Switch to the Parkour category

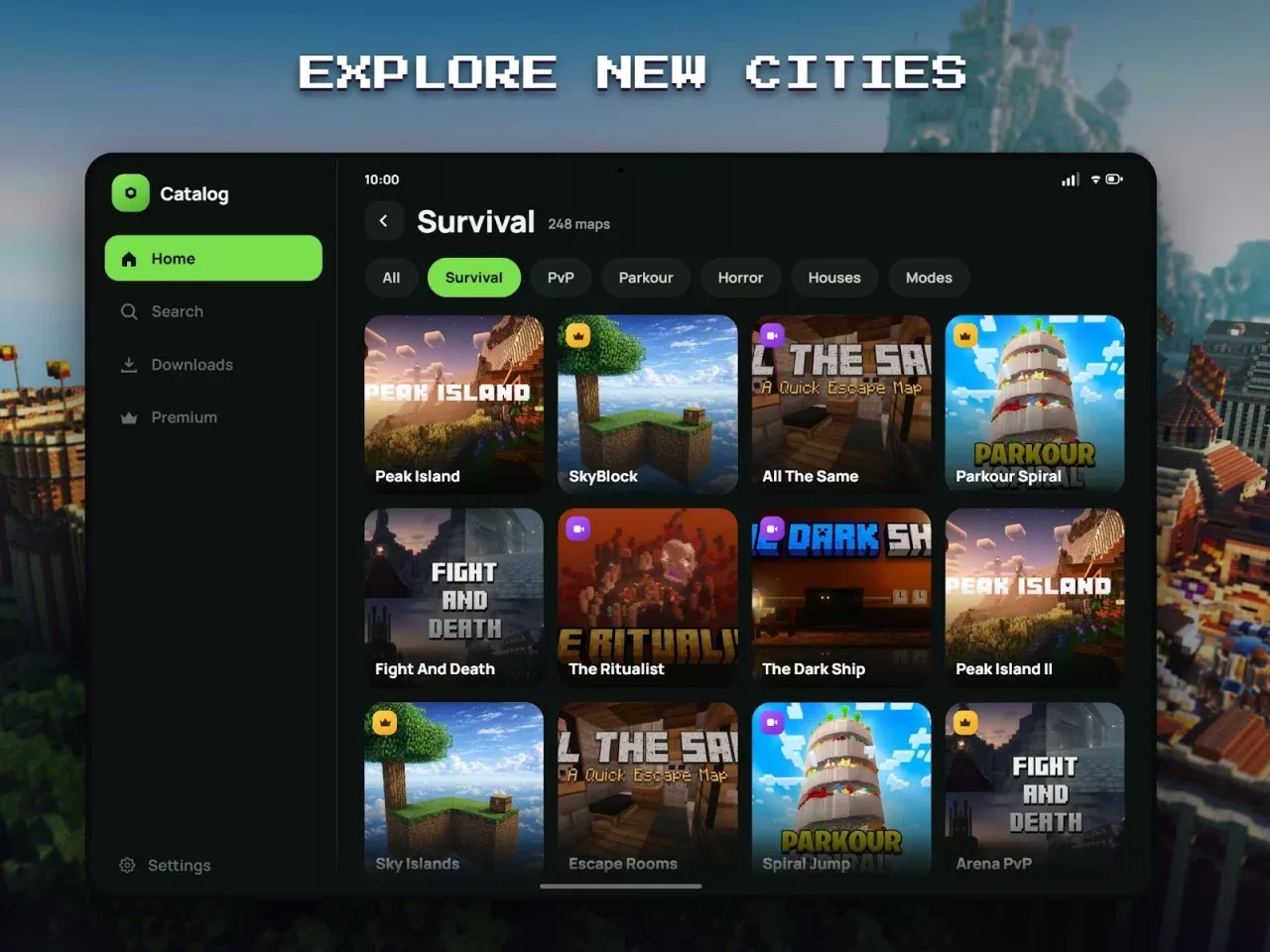646,278
